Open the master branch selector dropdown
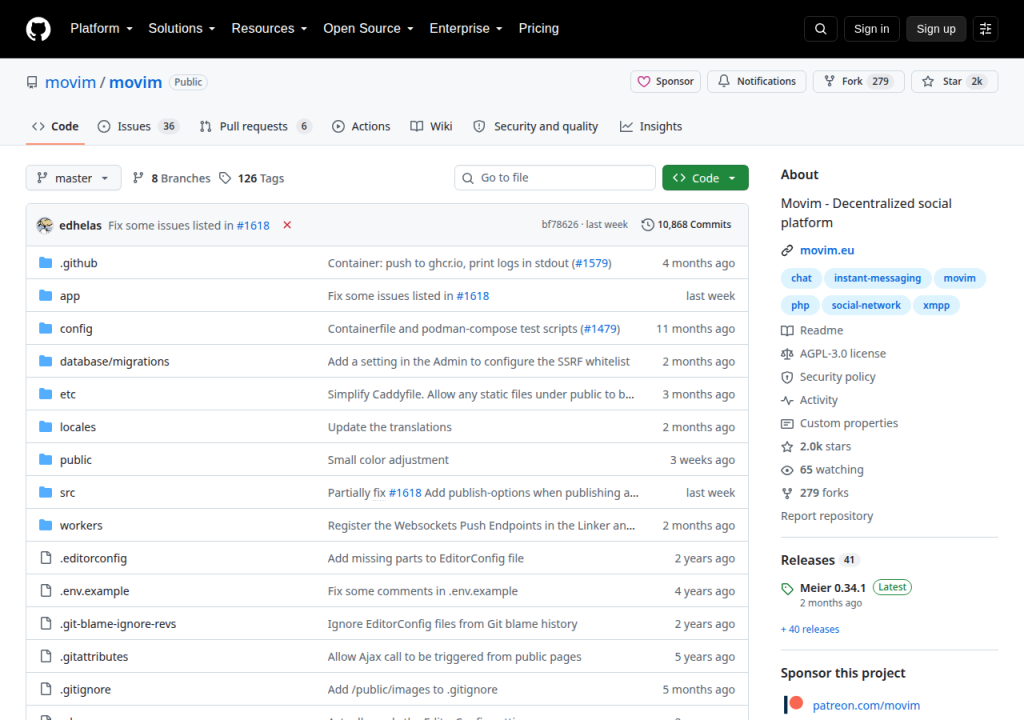This screenshot has height=720, width=1024. coord(73,178)
